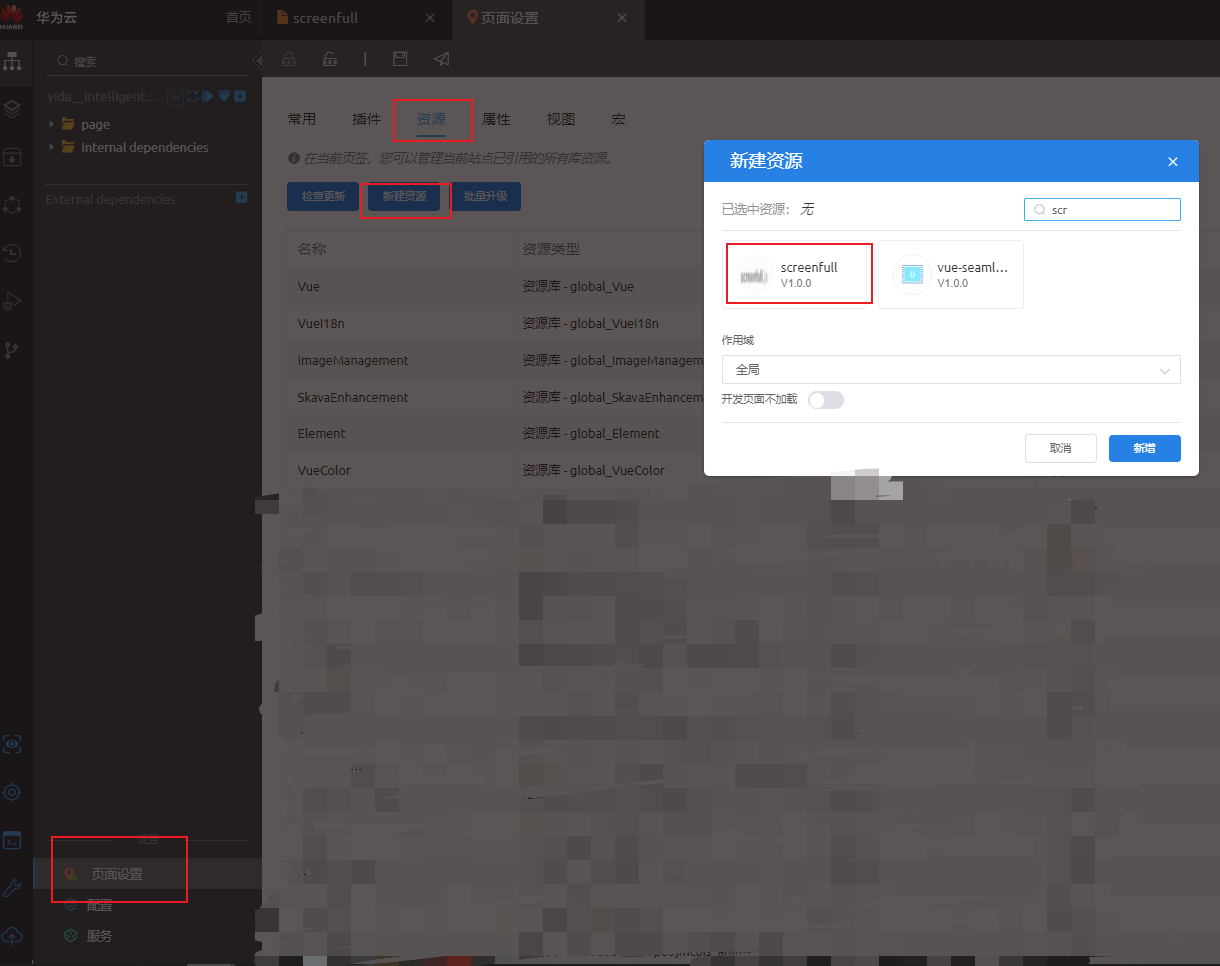
Task: Click the resource search field containing scr
Action: [x=1102, y=210]
